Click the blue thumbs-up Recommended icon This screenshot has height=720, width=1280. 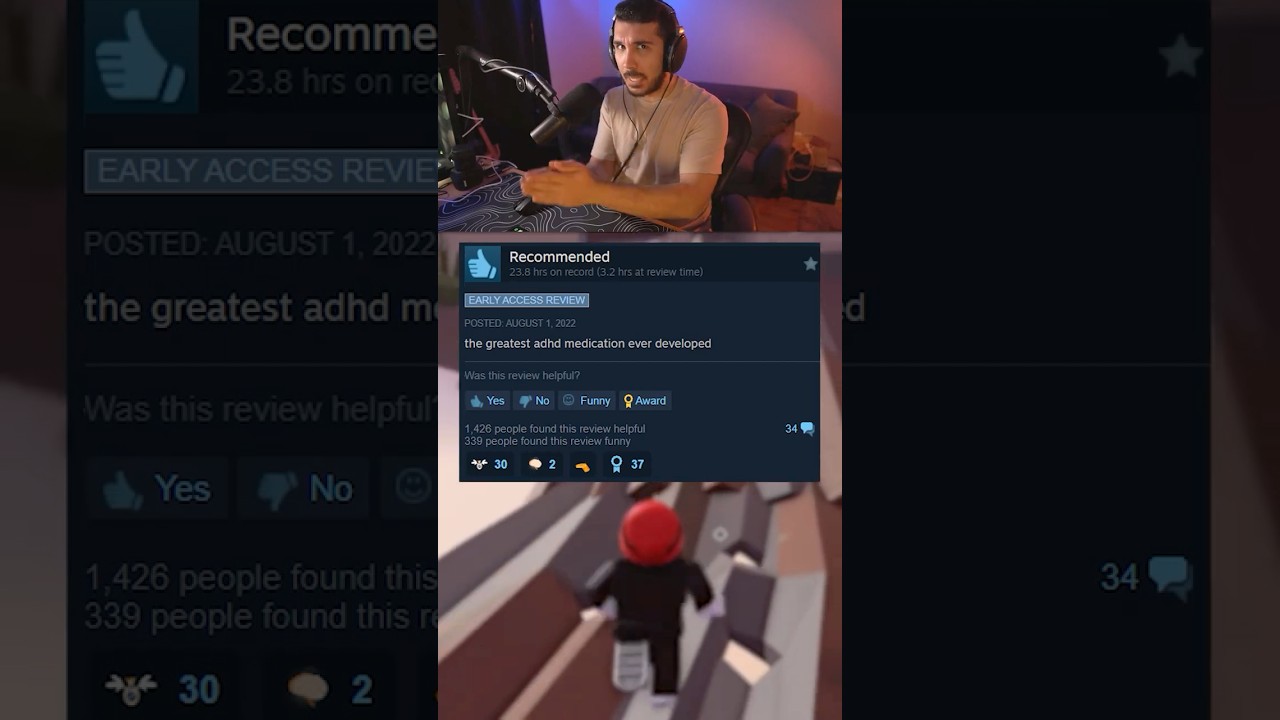(482, 264)
